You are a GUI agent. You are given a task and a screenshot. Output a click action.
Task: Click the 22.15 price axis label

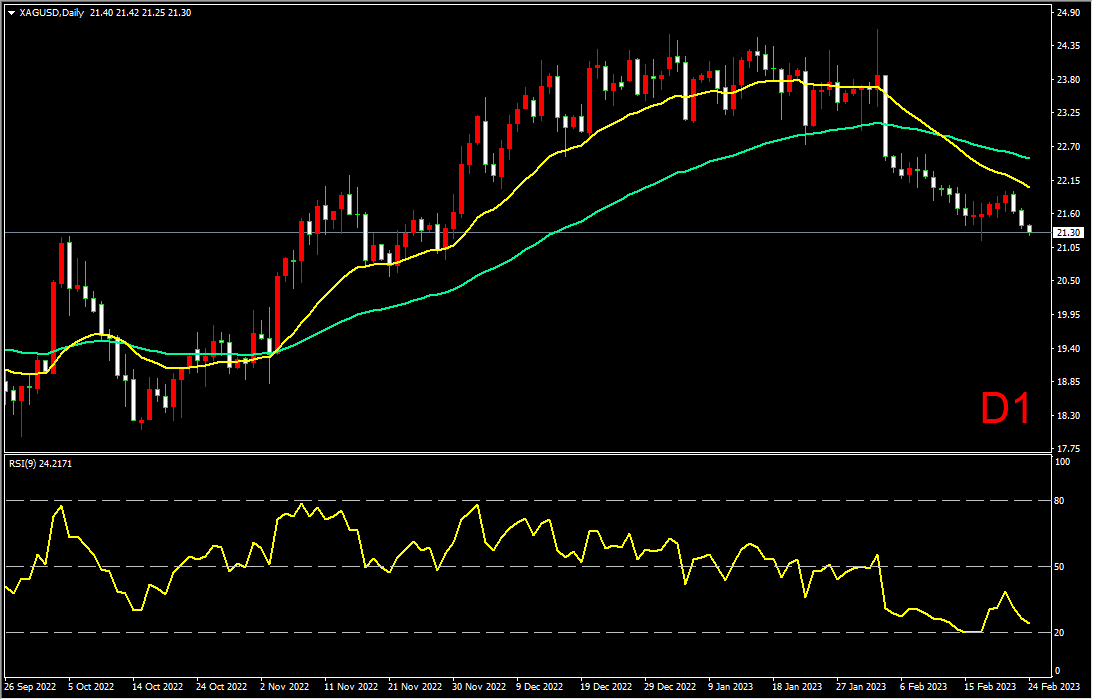[x=1069, y=181]
